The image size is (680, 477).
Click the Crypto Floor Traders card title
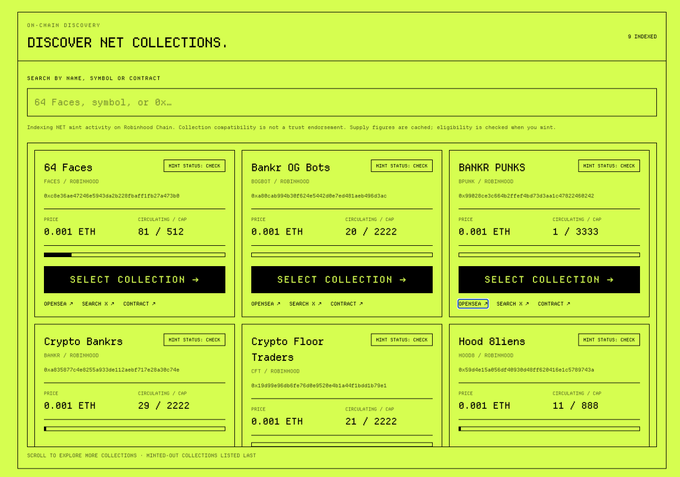pos(288,350)
